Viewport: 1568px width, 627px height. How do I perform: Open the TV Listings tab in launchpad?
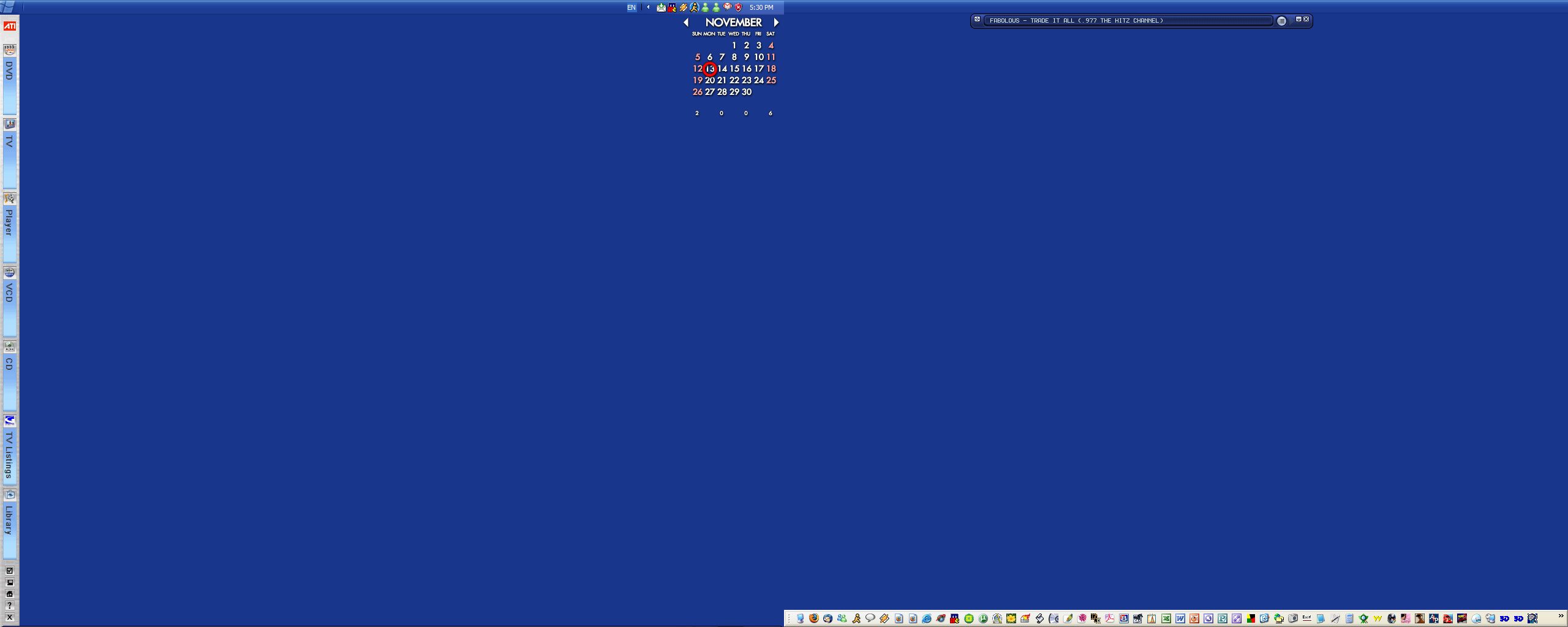pyautogui.click(x=9, y=454)
